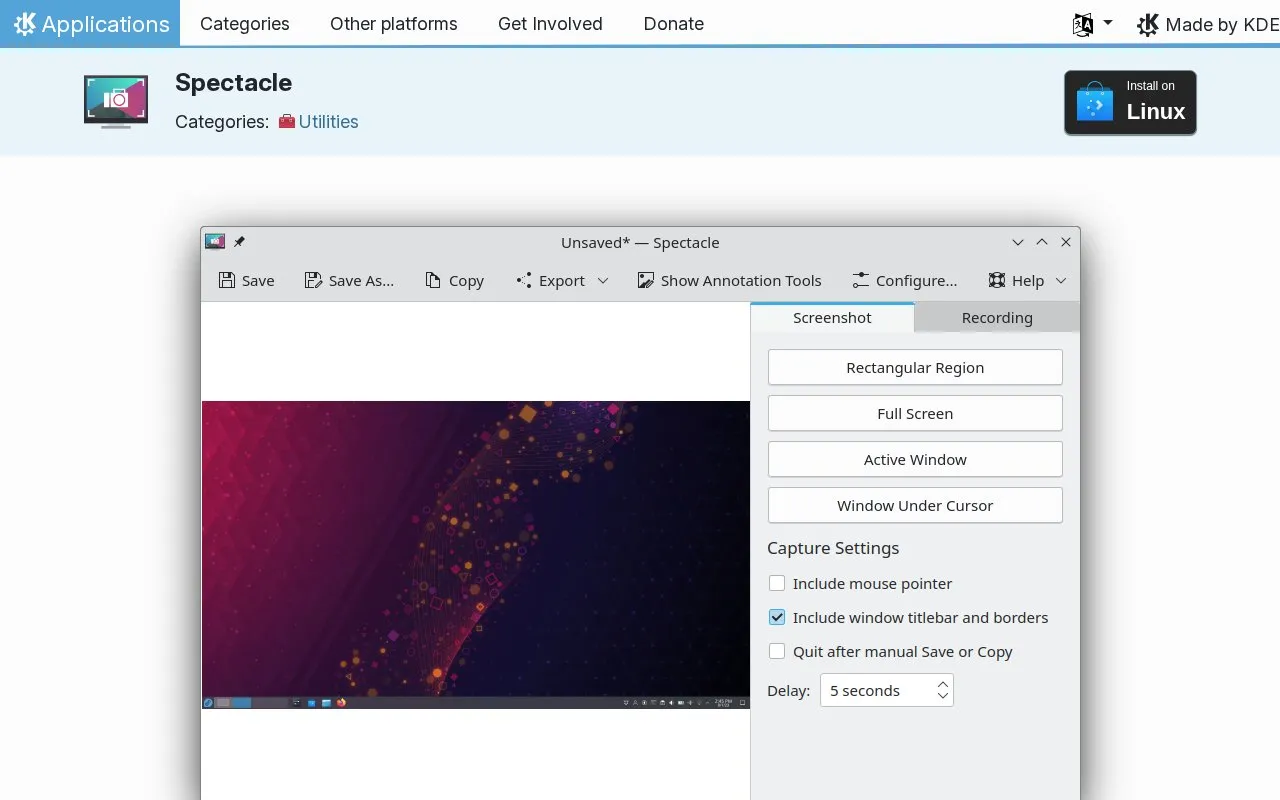Click the Install on Linux button
1280x800 pixels.
[x=1130, y=102]
